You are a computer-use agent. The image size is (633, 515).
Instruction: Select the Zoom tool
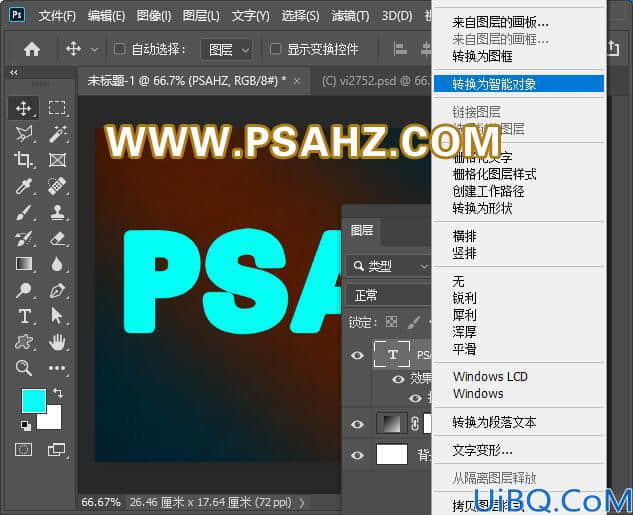(x=23, y=368)
